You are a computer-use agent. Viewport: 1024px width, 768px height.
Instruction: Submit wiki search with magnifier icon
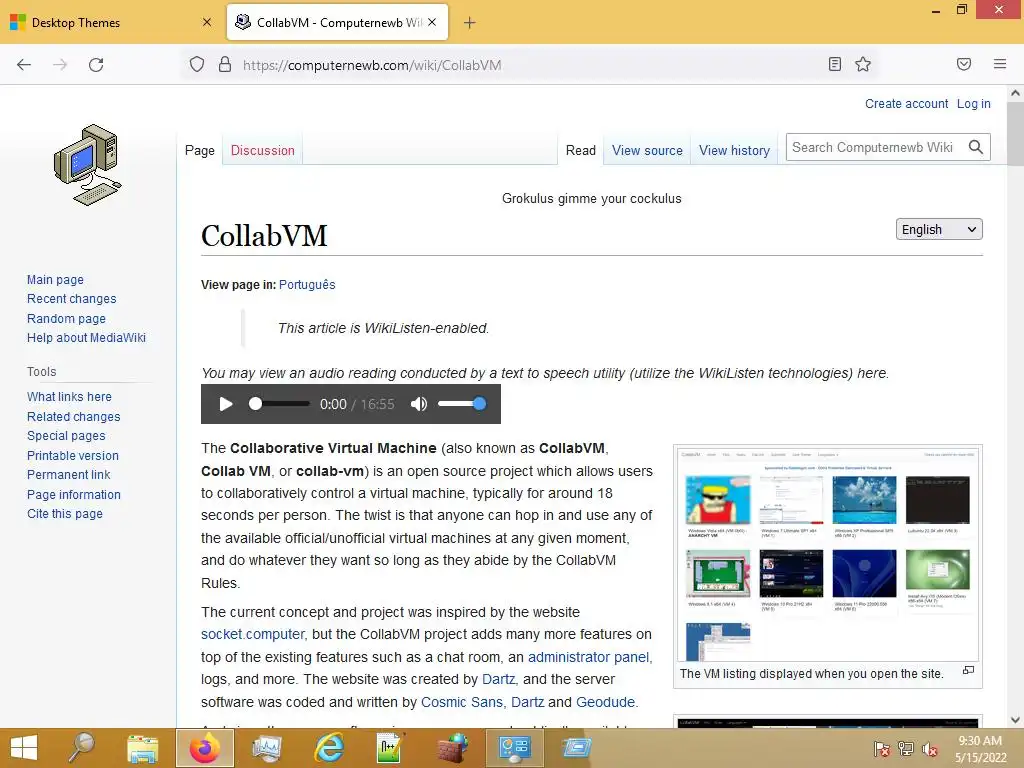click(976, 148)
